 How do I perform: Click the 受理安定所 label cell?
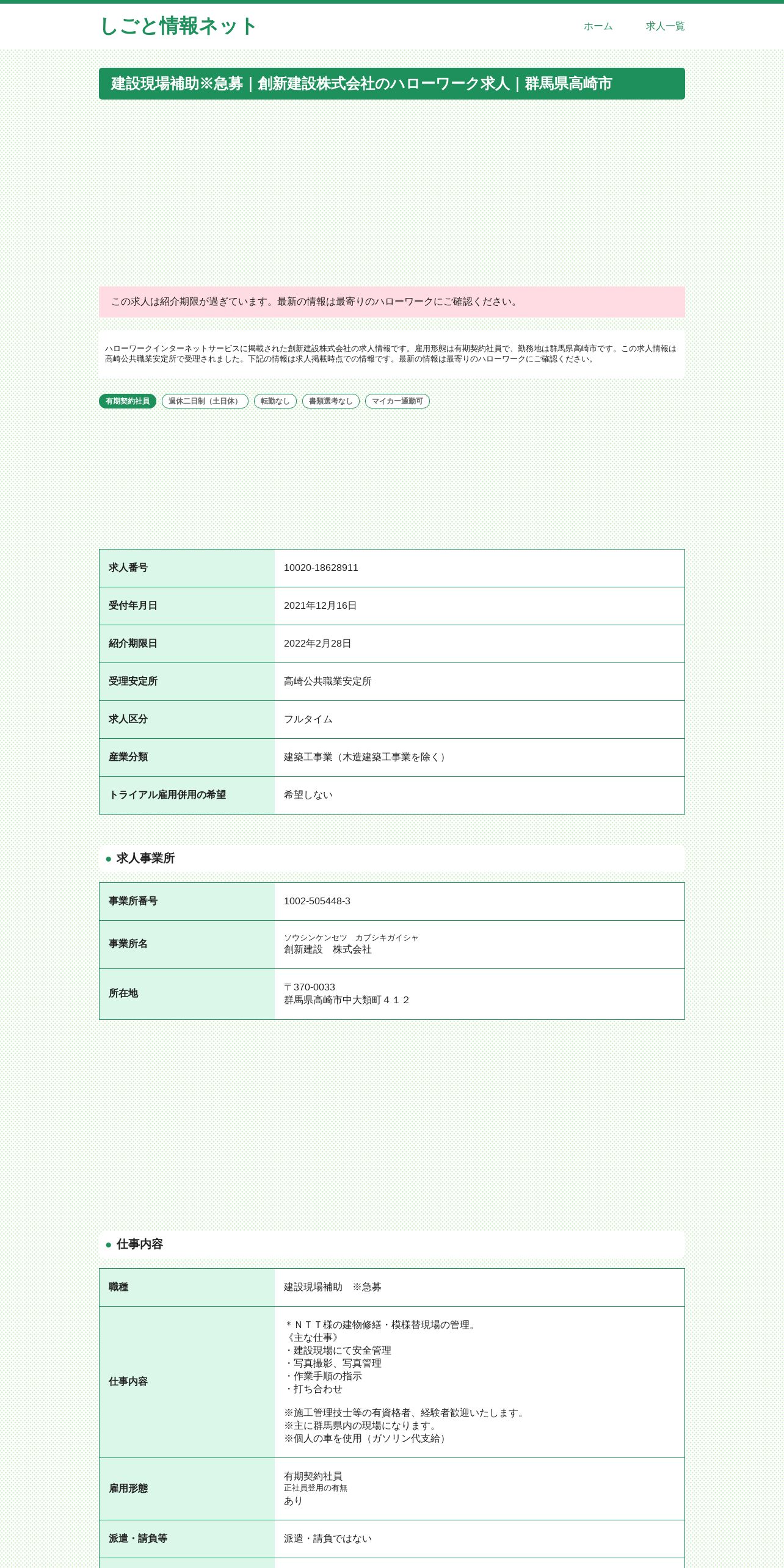(187, 682)
